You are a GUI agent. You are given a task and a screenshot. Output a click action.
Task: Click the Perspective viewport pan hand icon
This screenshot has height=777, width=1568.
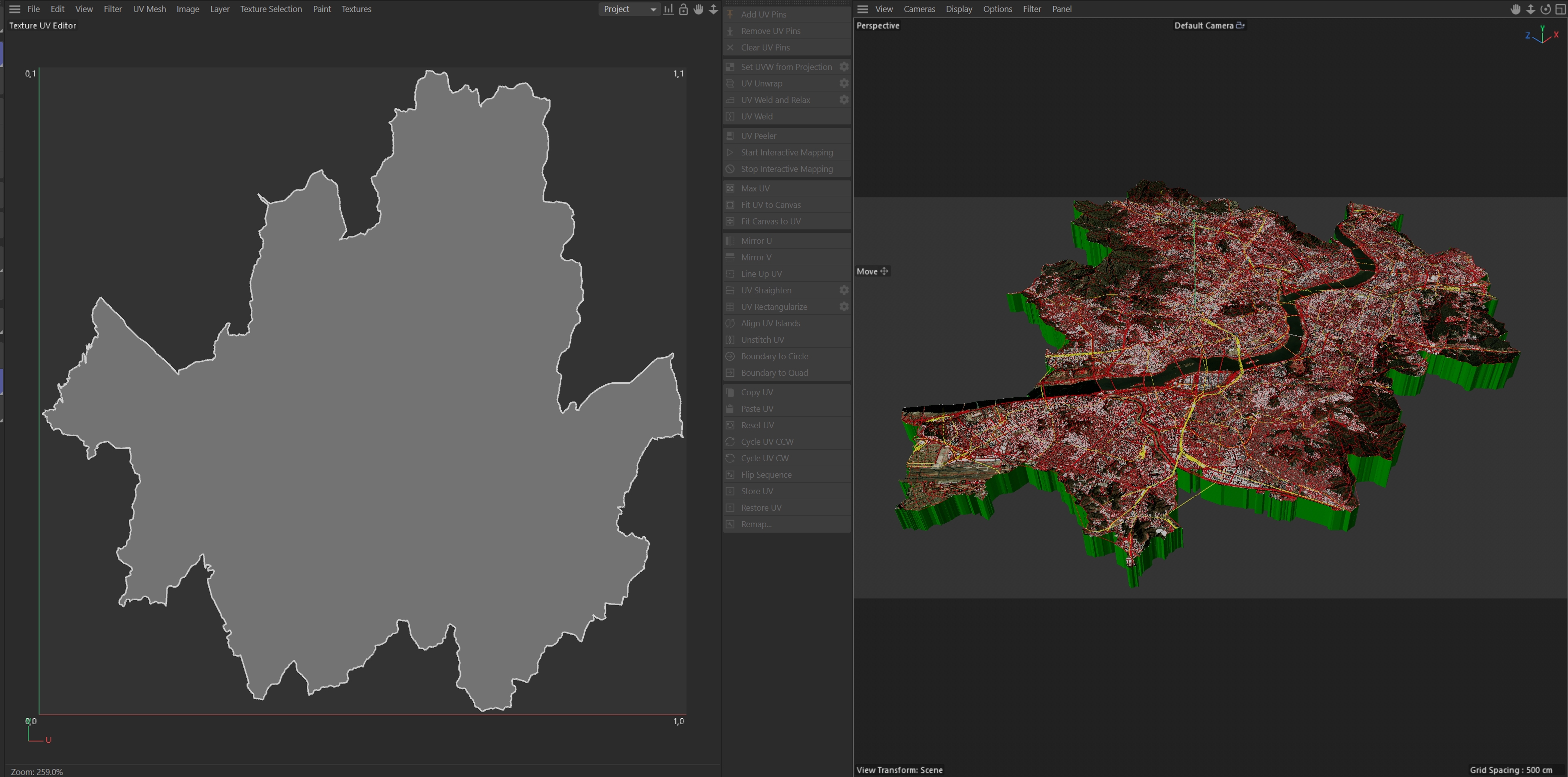[x=1515, y=9]
